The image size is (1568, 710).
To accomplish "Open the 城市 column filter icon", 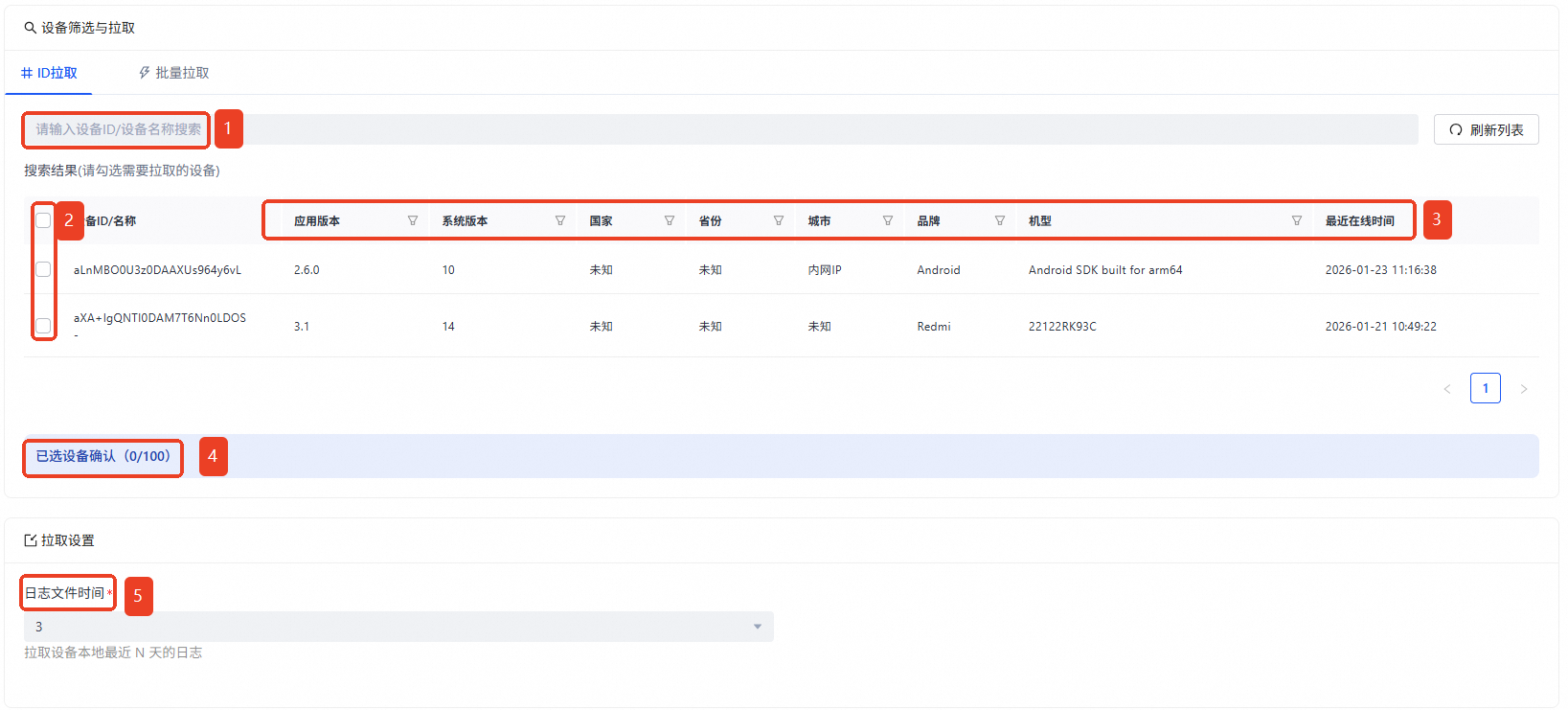I will 888,220.
